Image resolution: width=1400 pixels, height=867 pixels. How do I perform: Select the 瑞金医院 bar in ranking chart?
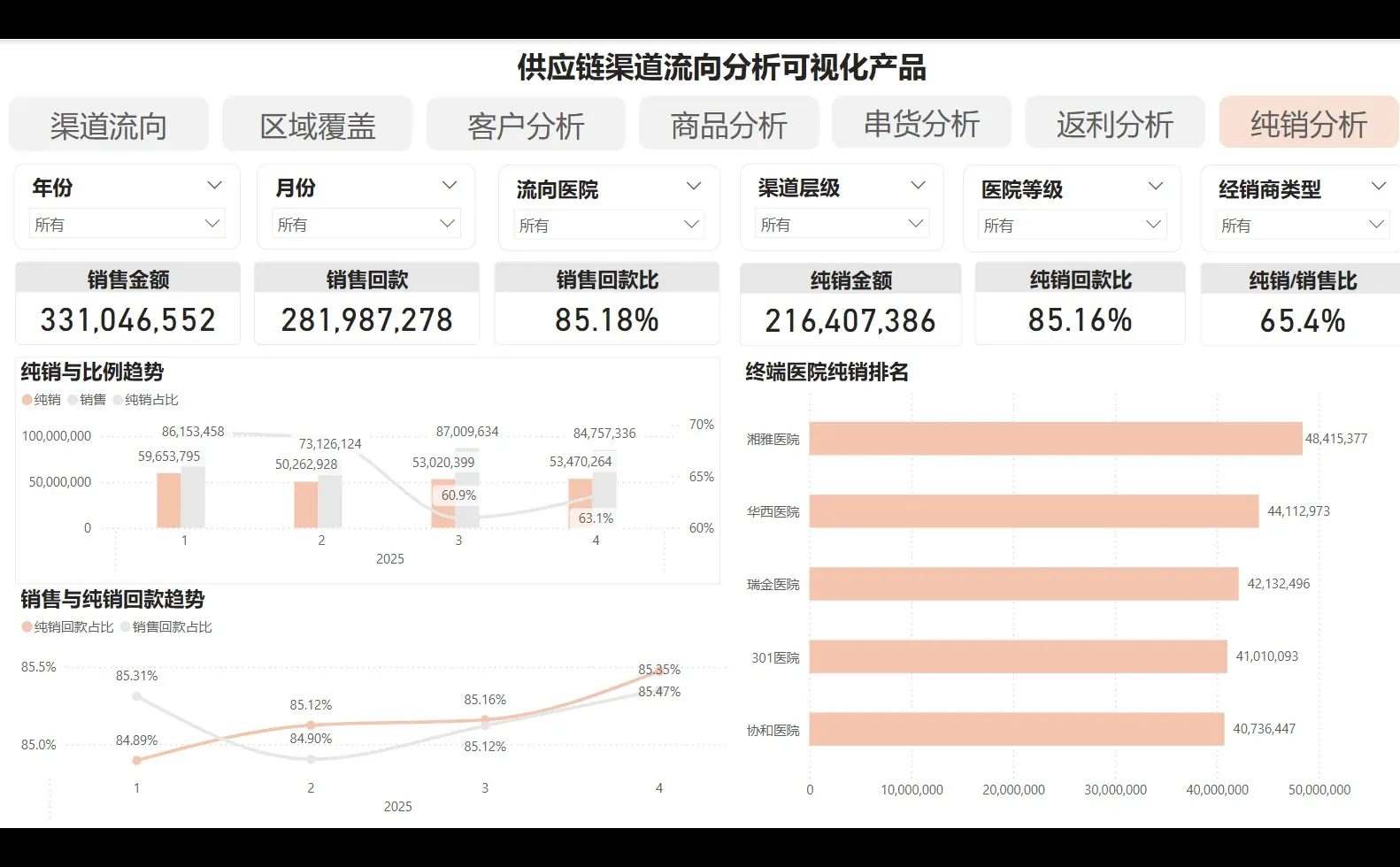(x=1024, y=584)
